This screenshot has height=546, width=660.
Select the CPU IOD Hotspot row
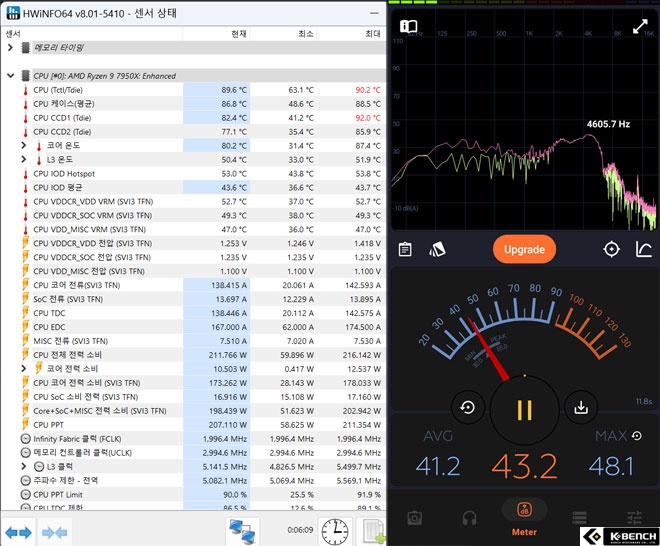pos(193,173)
